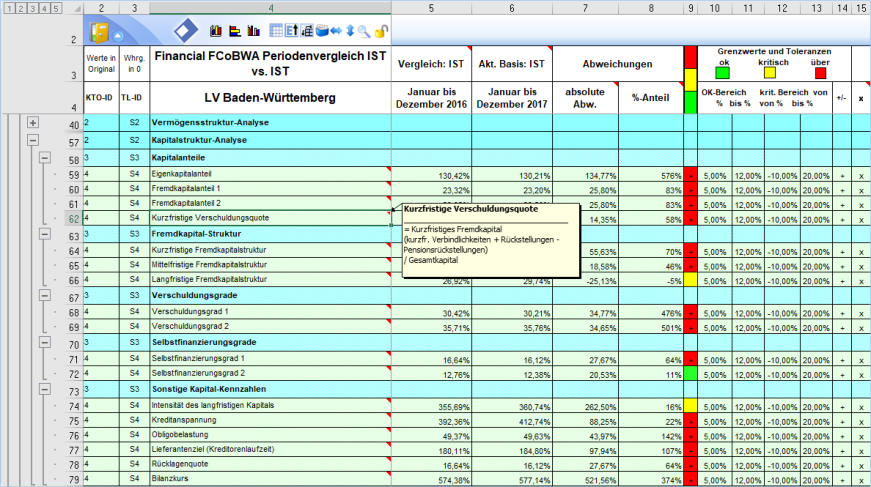The width and height of the screenshot is (871, 487).
Task: Select row 62 header
Action: (74, 217)
